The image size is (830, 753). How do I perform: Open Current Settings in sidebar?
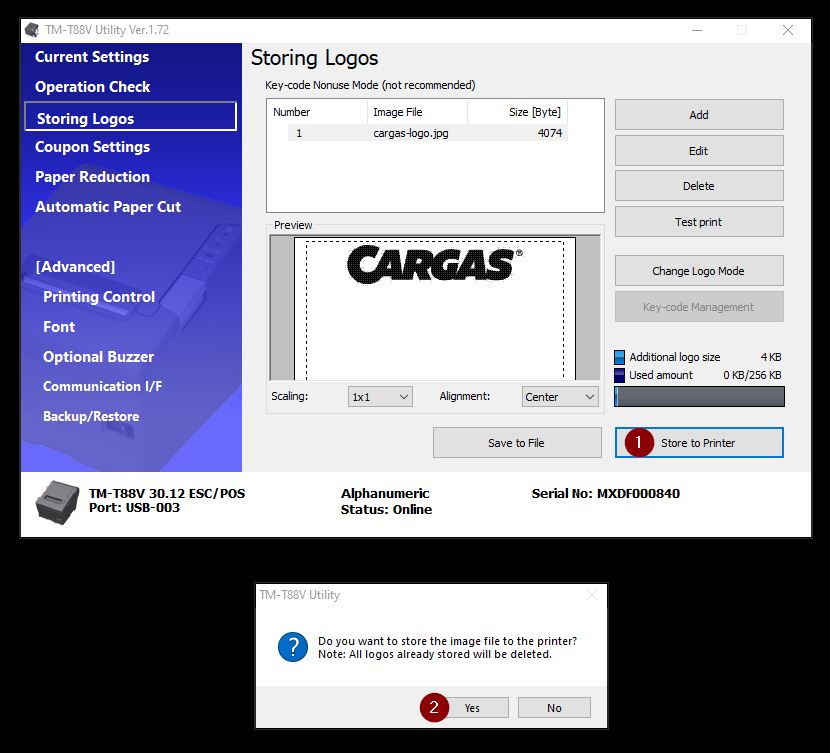[x=92, y=57]
